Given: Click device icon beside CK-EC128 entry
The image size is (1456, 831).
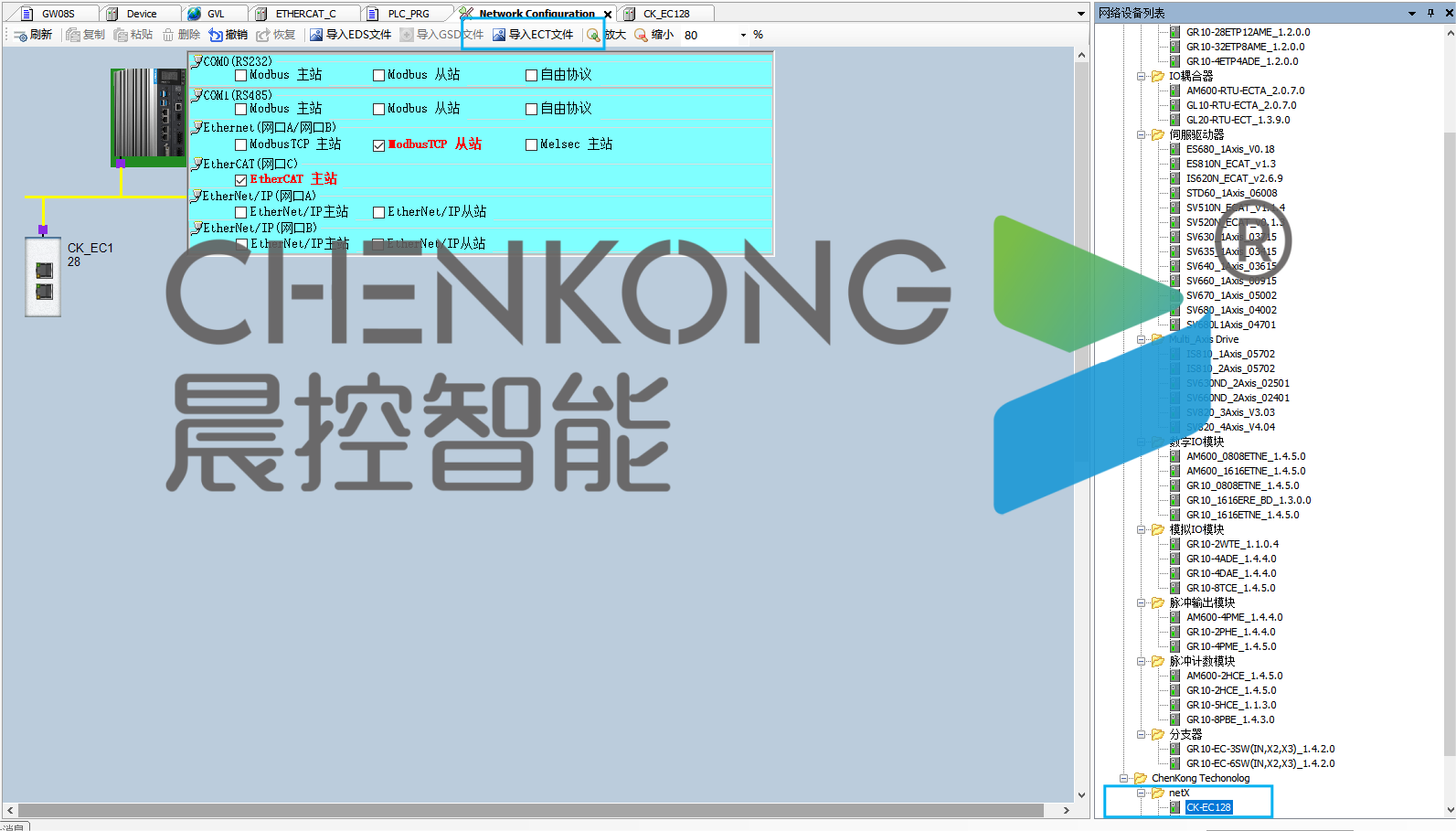Looking at the screenshot, I should 1175,807.
